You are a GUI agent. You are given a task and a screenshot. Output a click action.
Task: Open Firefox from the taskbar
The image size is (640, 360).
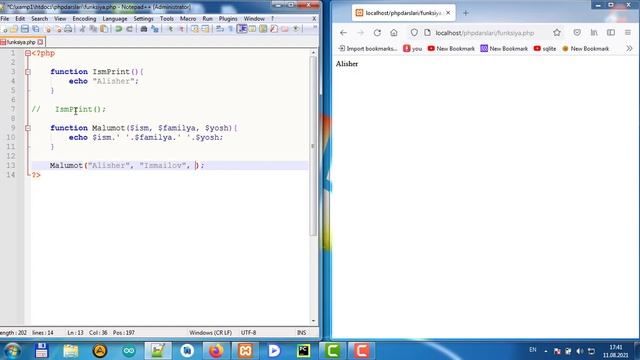(216, 351)
